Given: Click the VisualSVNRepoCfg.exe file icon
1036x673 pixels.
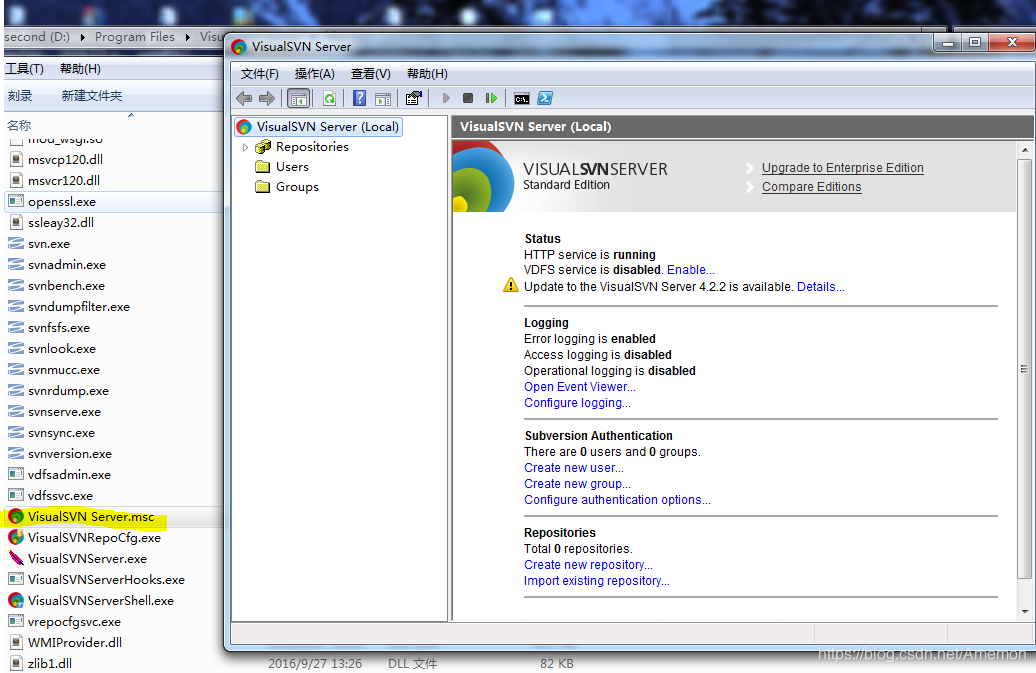Looking at the screenshot, I should (16, 537).
